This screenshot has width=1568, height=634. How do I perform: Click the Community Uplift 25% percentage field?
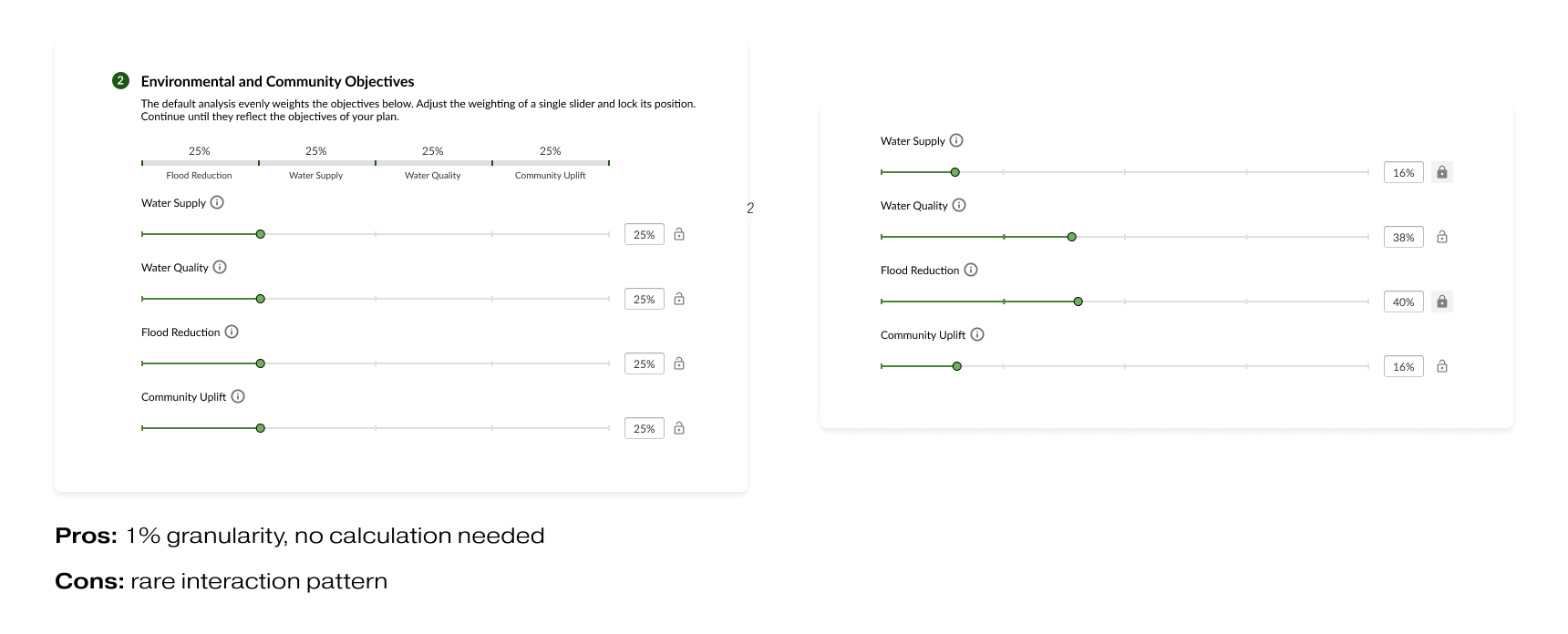point(644,428)
